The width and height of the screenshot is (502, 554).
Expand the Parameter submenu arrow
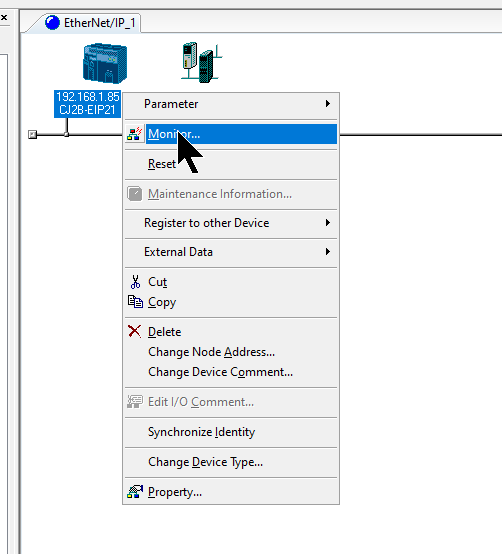pos(328,104)
